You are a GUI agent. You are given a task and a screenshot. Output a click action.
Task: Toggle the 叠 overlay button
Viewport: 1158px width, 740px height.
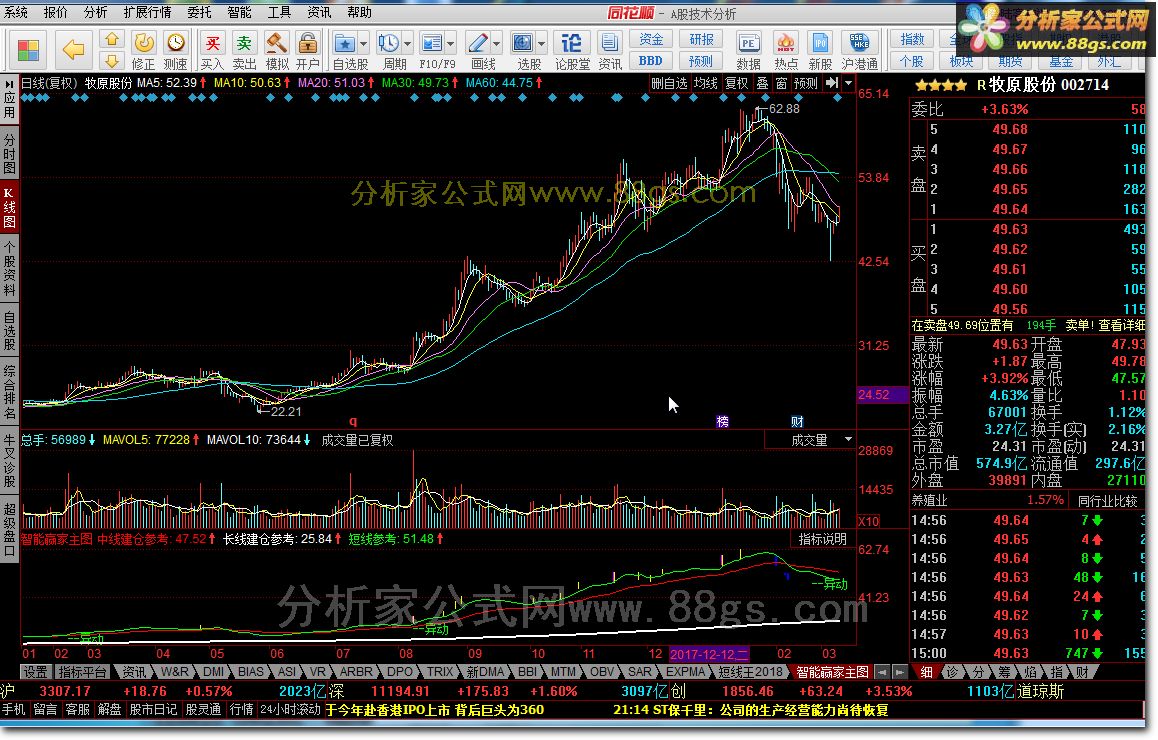[763, 83]
